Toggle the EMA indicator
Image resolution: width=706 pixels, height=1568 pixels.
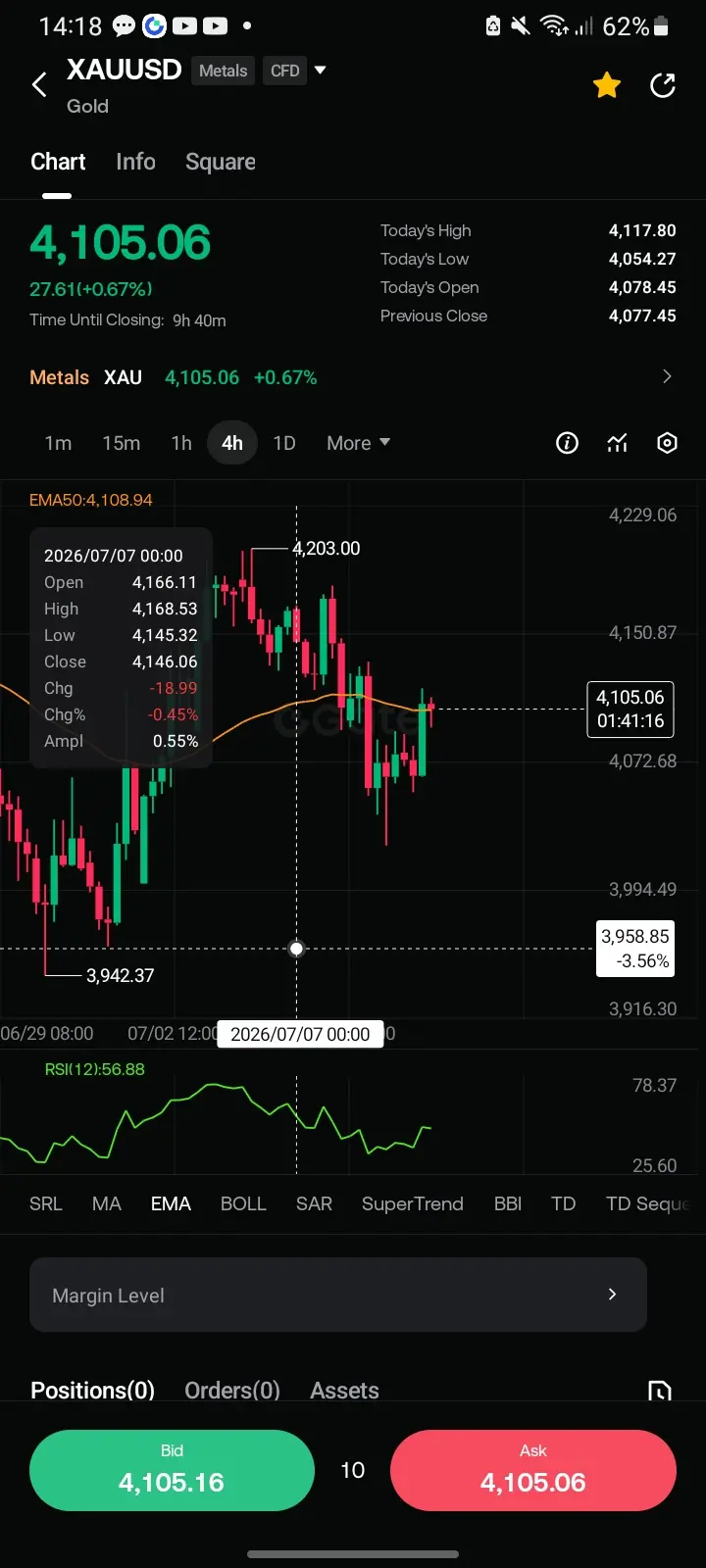[x=171, y=1203]
